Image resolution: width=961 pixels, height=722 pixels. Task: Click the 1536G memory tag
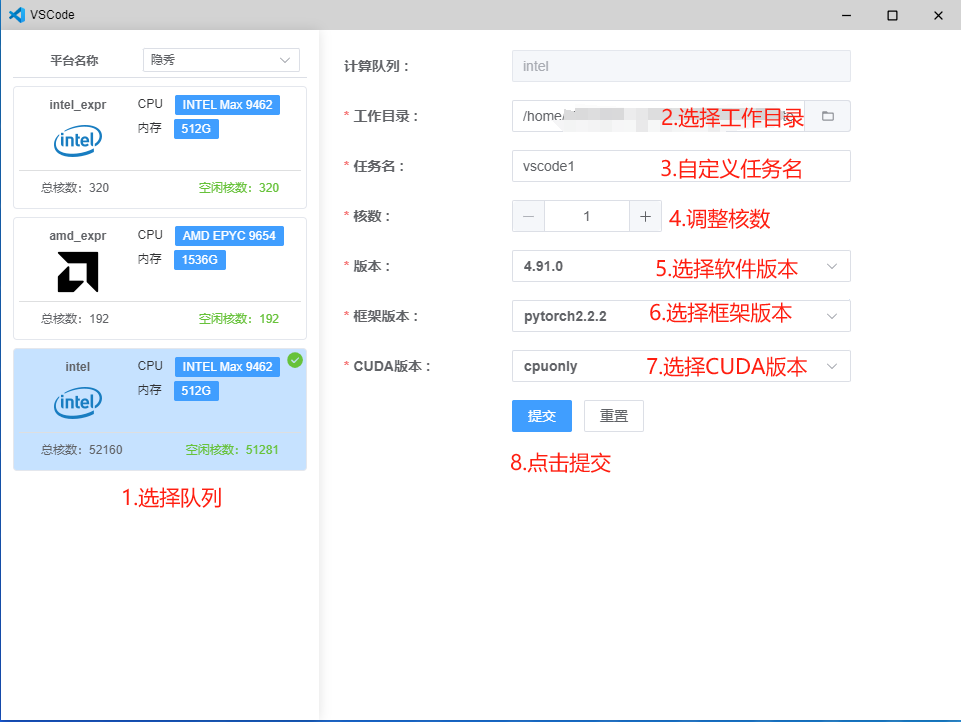click(200, 260)
